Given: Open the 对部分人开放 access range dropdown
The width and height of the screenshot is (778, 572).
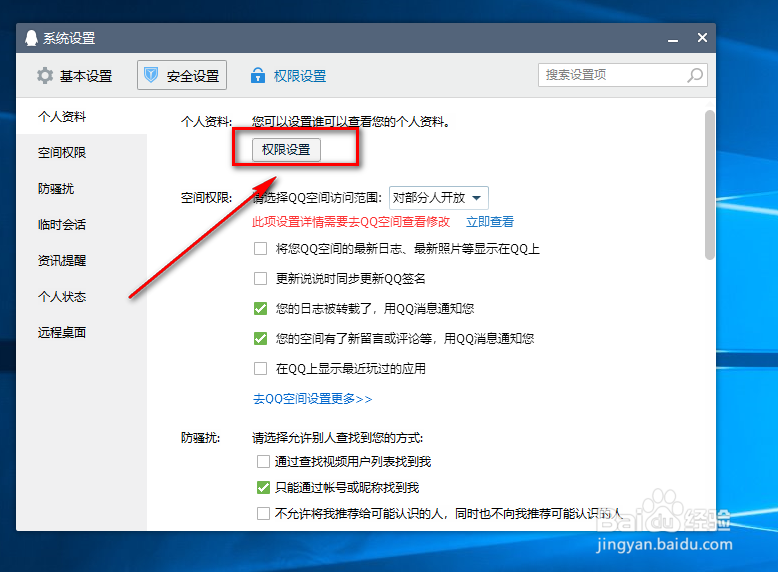Looking at the screenshot, I should click(x=439, y=198).
